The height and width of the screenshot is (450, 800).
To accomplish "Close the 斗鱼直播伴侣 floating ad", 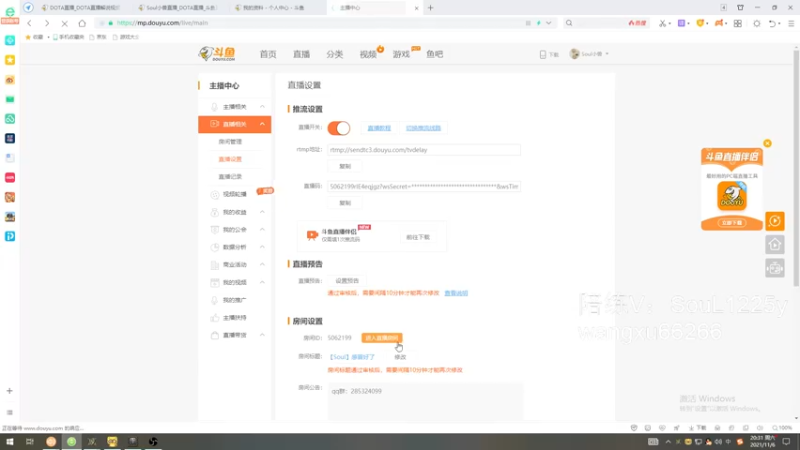I will pos(767,143).
